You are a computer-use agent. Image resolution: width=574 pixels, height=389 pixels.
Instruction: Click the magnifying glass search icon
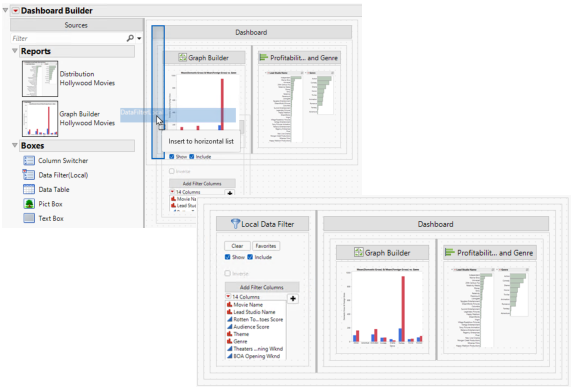pyautogui.click(x=130, y=38)
